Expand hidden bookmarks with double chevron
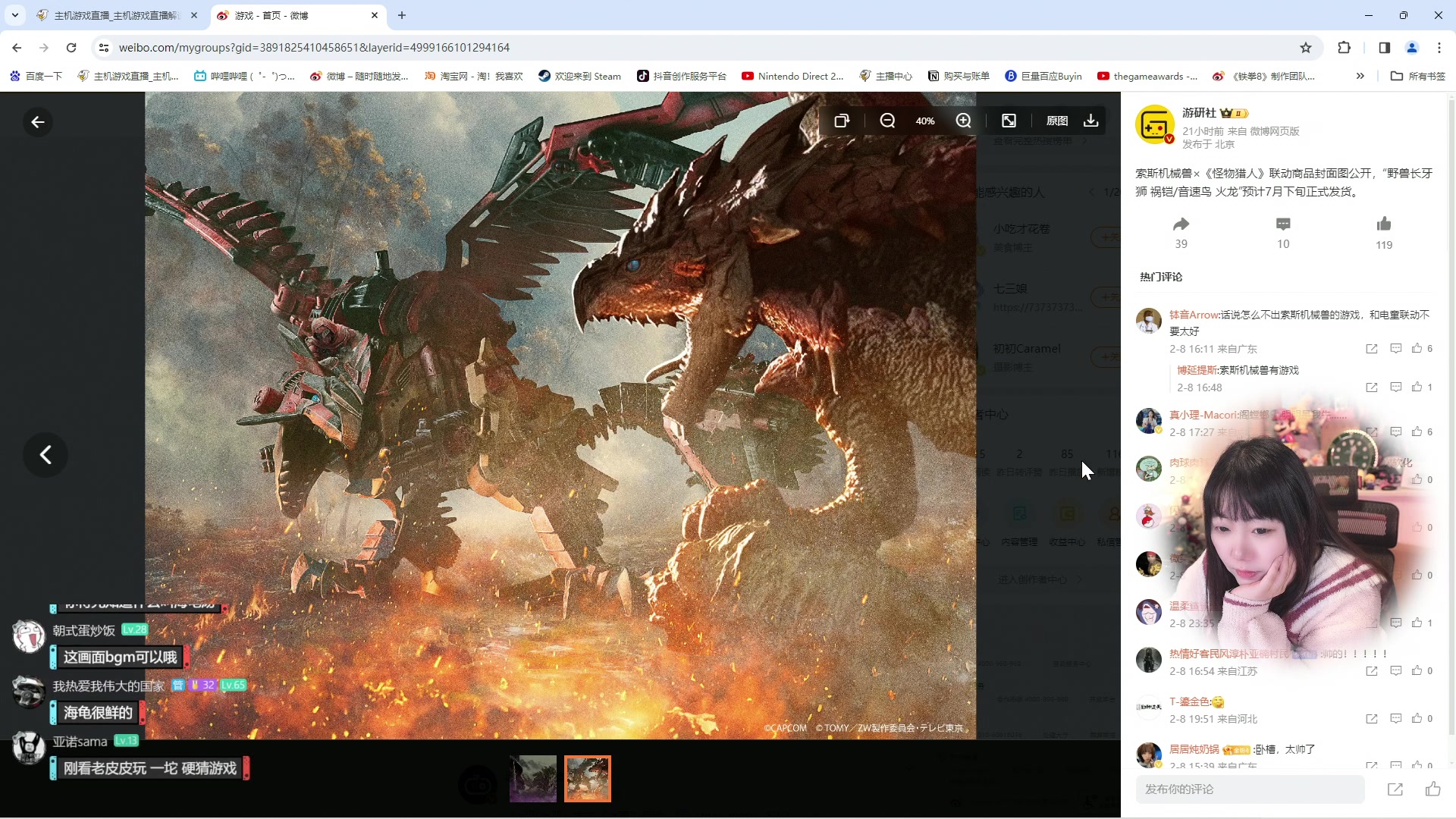 (x=1360, y=76)
